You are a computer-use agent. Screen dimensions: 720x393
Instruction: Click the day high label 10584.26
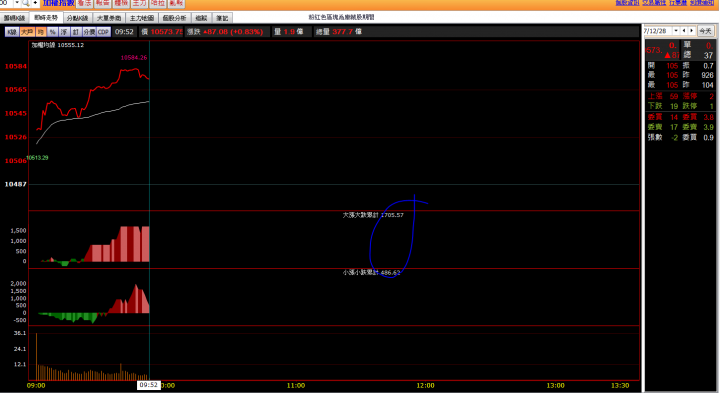[x=134, y=57]
